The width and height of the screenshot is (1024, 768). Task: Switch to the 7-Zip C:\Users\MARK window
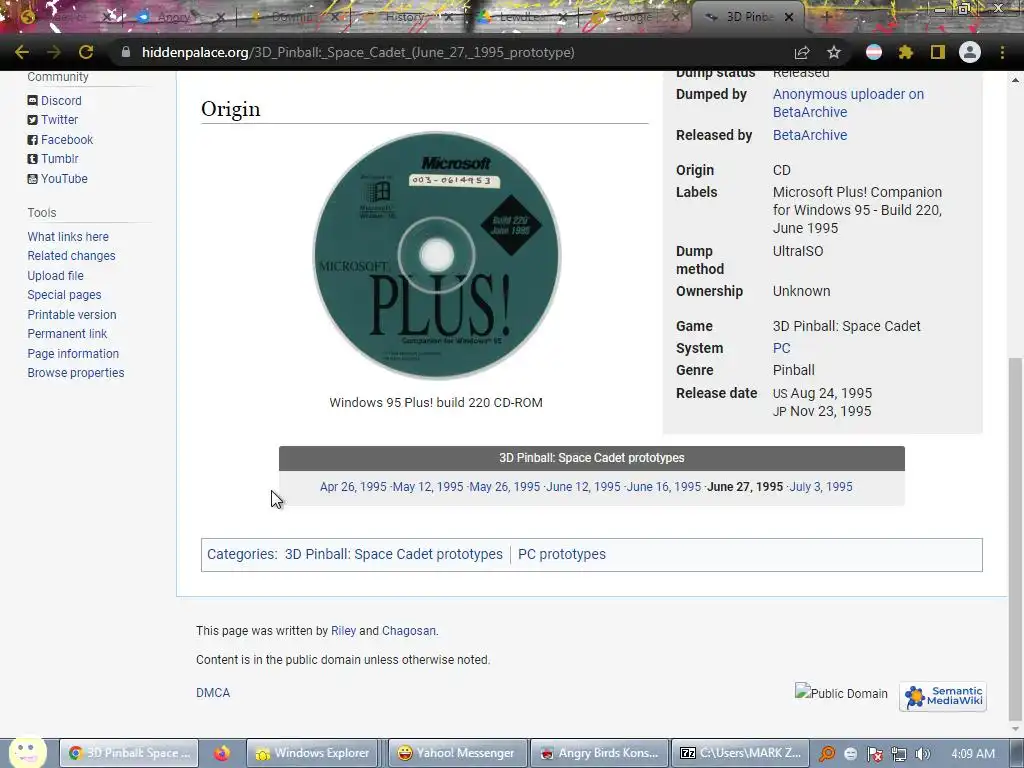(740, 753)
